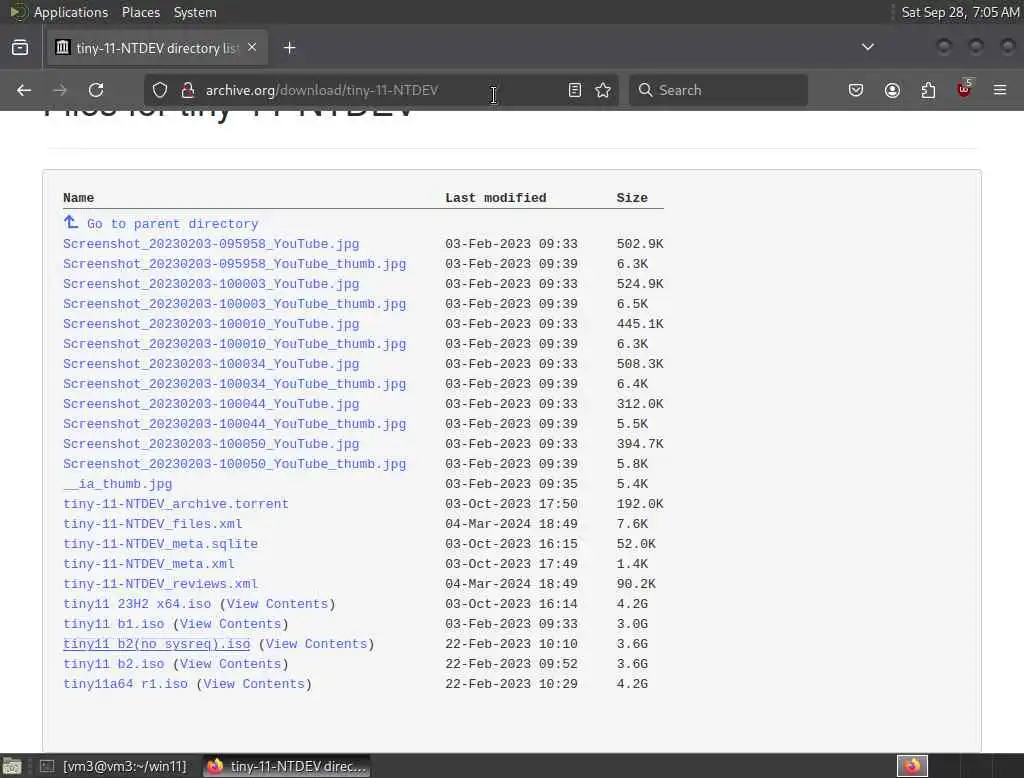Viewport: 1024px width, 778px height.
Task: Open Screenshot_20230203-100050_YouTube.jpg
Action: 211,444
